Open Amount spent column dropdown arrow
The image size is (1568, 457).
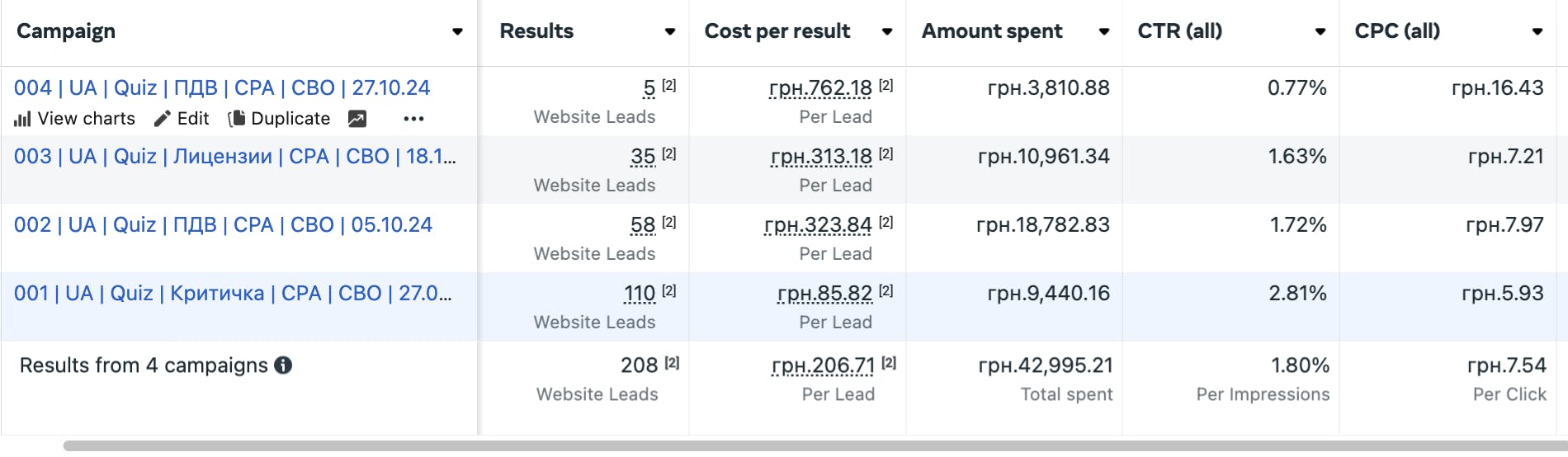(1103, 32)
